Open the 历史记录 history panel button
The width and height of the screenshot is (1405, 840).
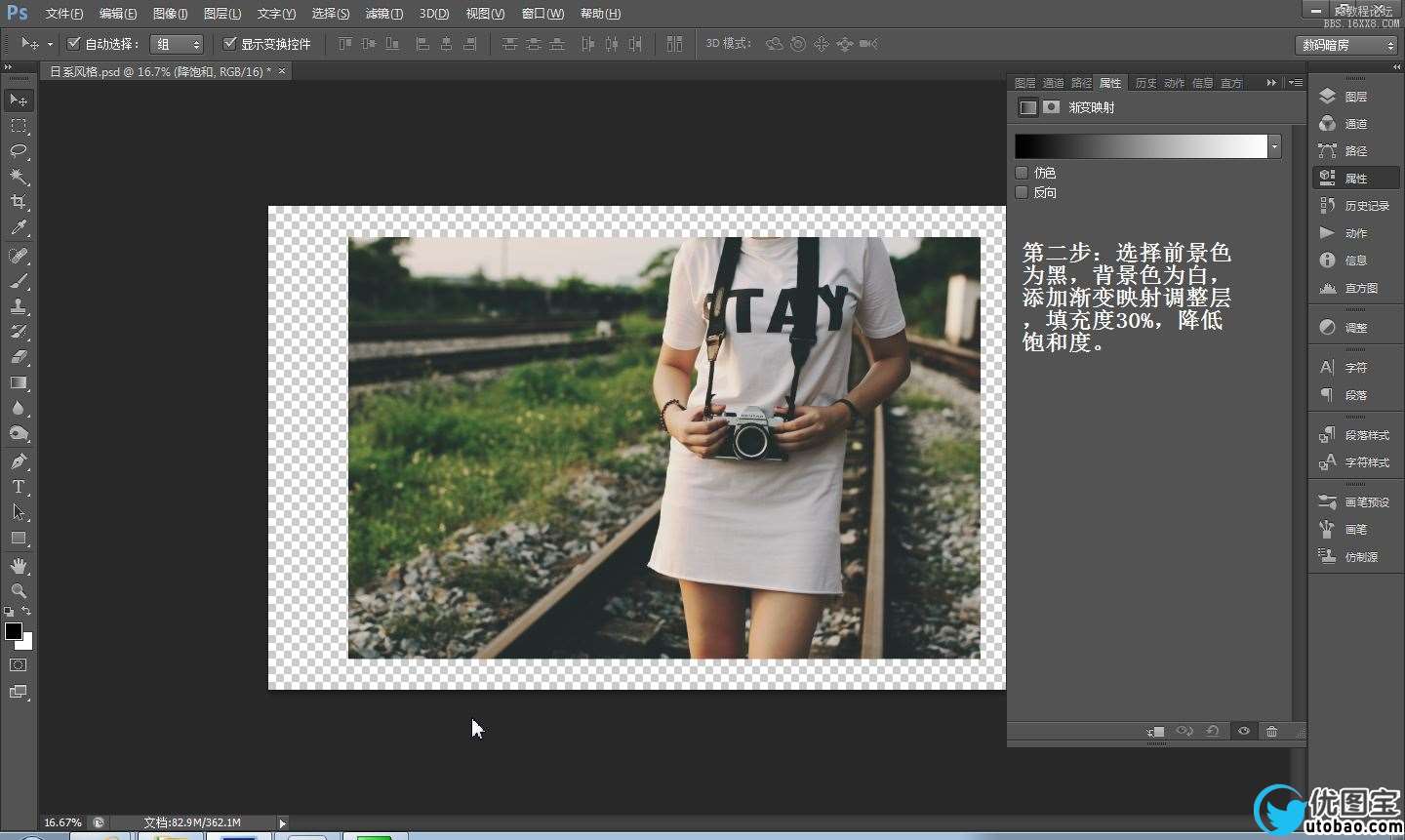tap(1355, 206)
